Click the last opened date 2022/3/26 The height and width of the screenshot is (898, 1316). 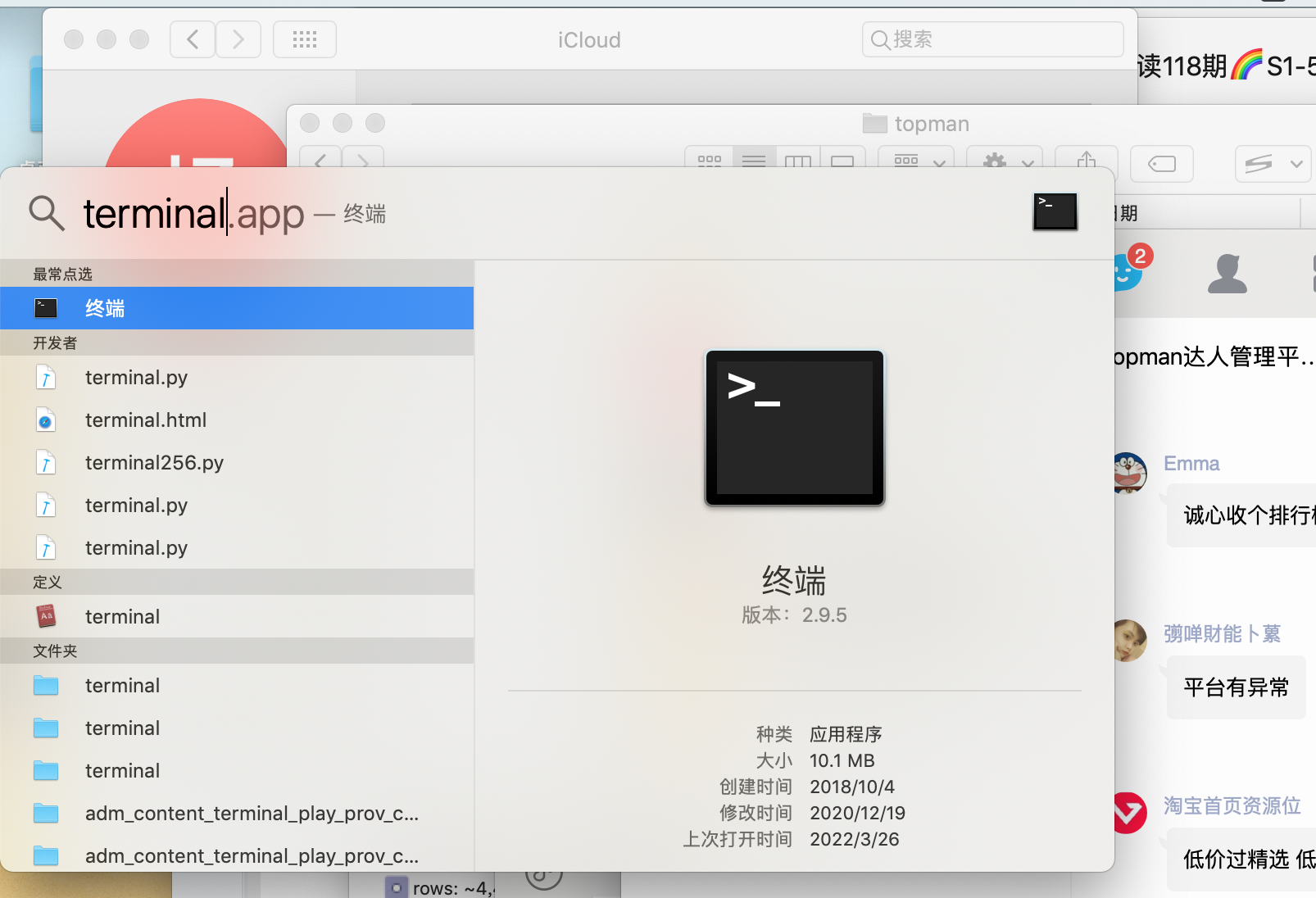(855, 839)
